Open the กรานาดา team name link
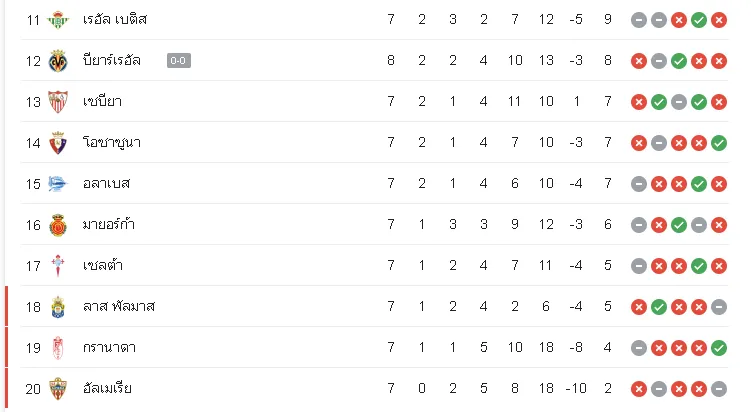Screen dimensions: 751x412 tap(109, 347)
